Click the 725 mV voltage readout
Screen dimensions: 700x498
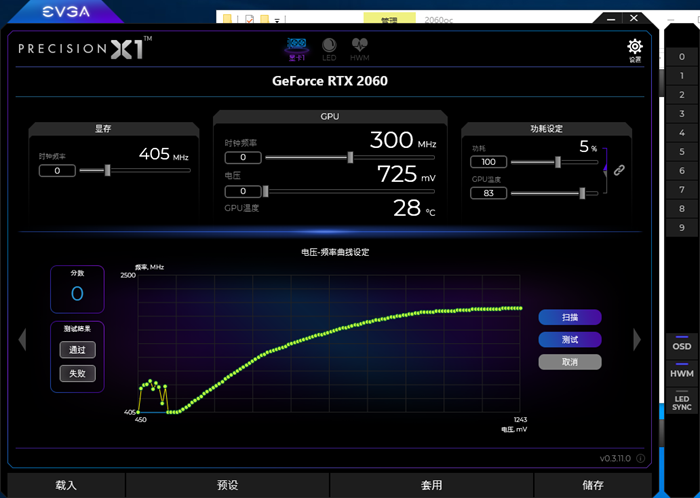click(x=406, y=174)
